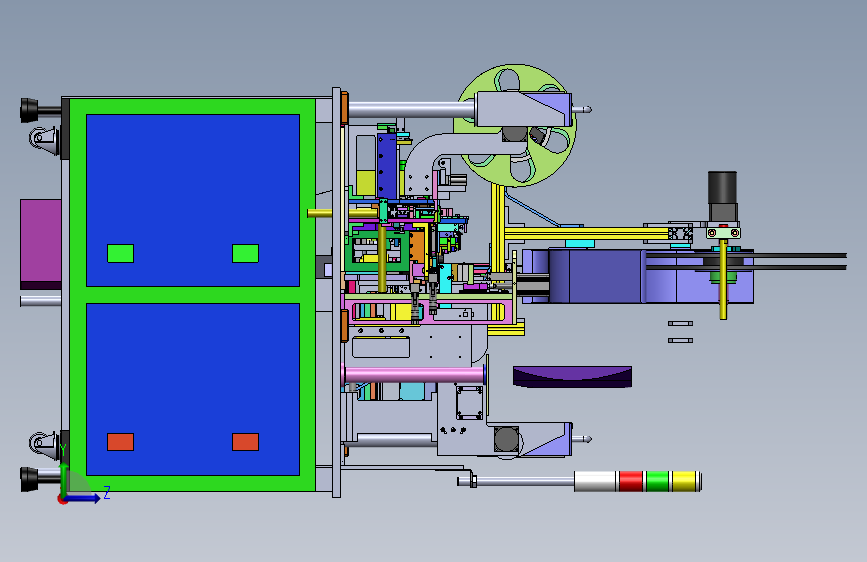This screenshot has height=562, width=867.
Task: Select the right red square on lower panel
Action: pos(246,442)
